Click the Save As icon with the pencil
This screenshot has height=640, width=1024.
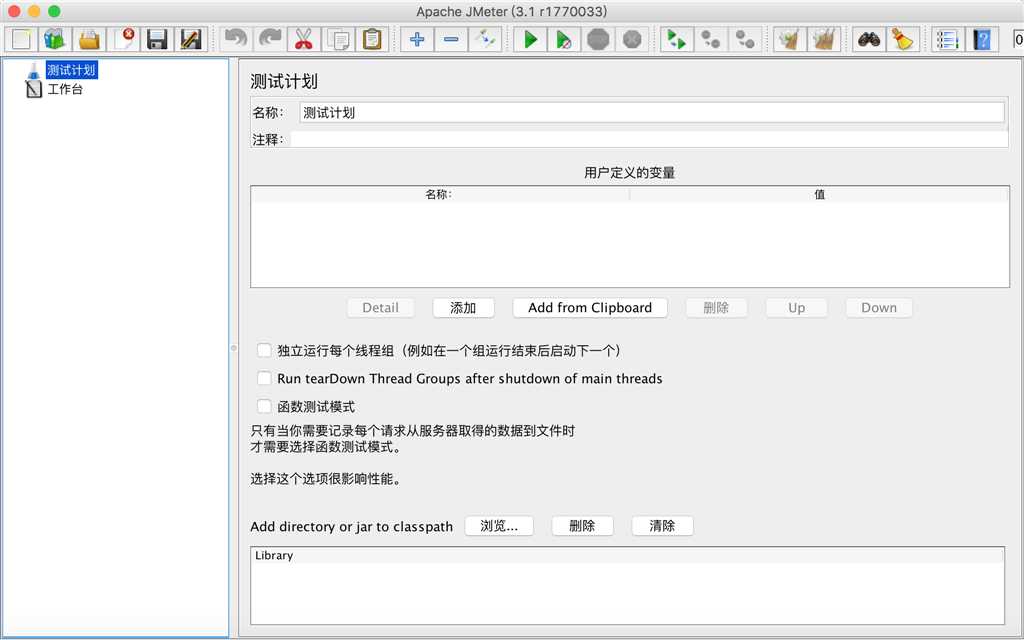click(x=191, y=39)
